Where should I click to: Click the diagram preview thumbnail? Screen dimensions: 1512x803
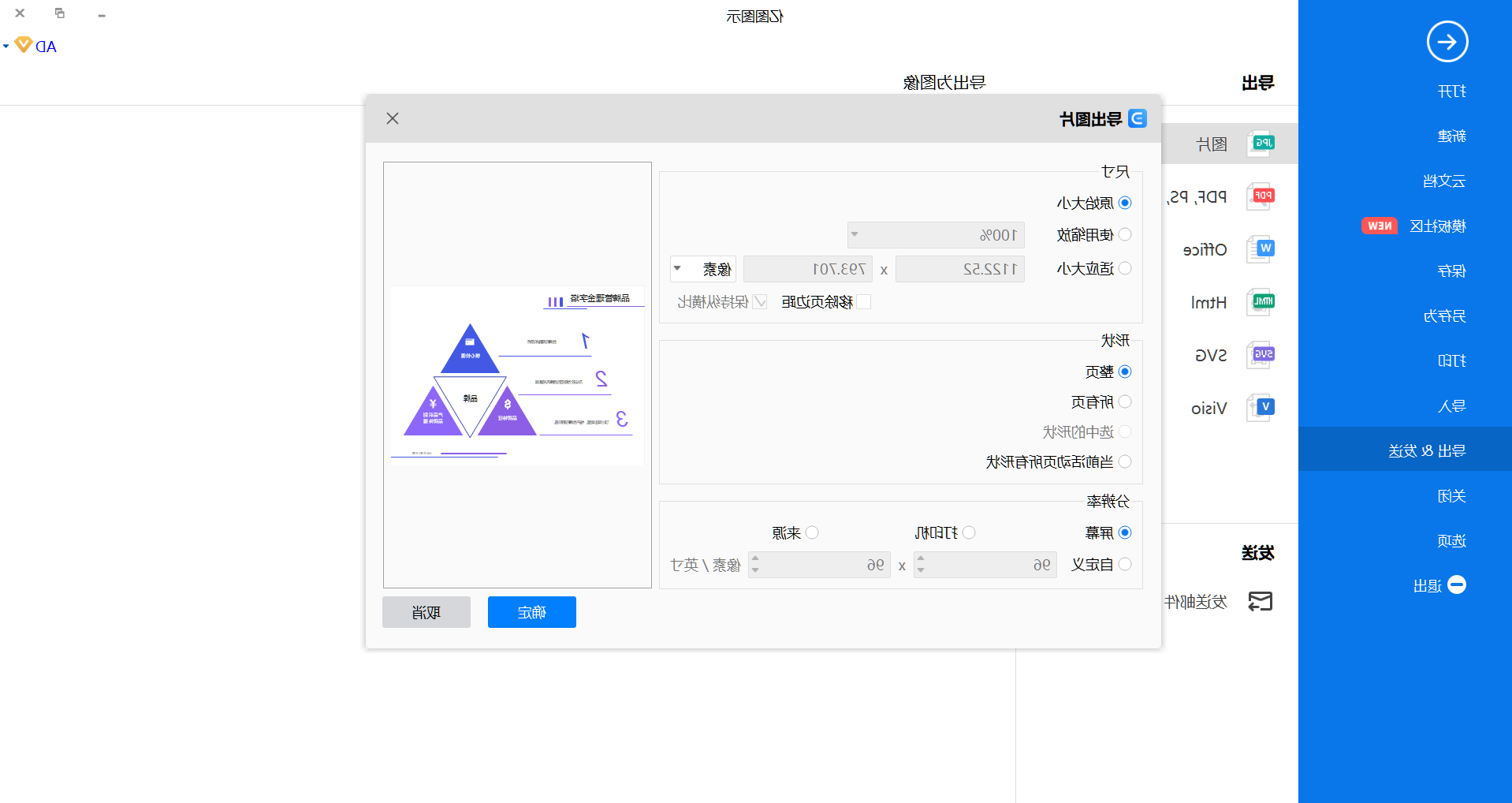(517, 375)
